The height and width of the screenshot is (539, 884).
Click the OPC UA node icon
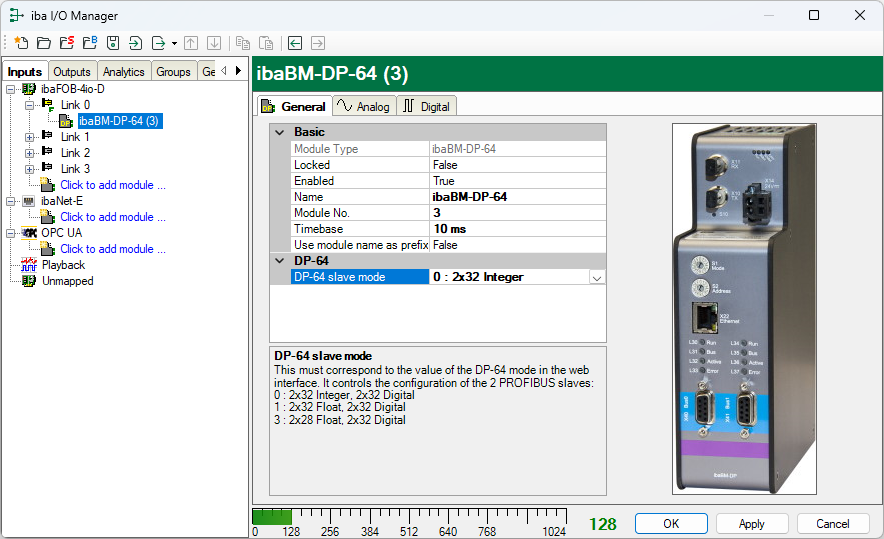pyautogui.click(x=29, y=233)
